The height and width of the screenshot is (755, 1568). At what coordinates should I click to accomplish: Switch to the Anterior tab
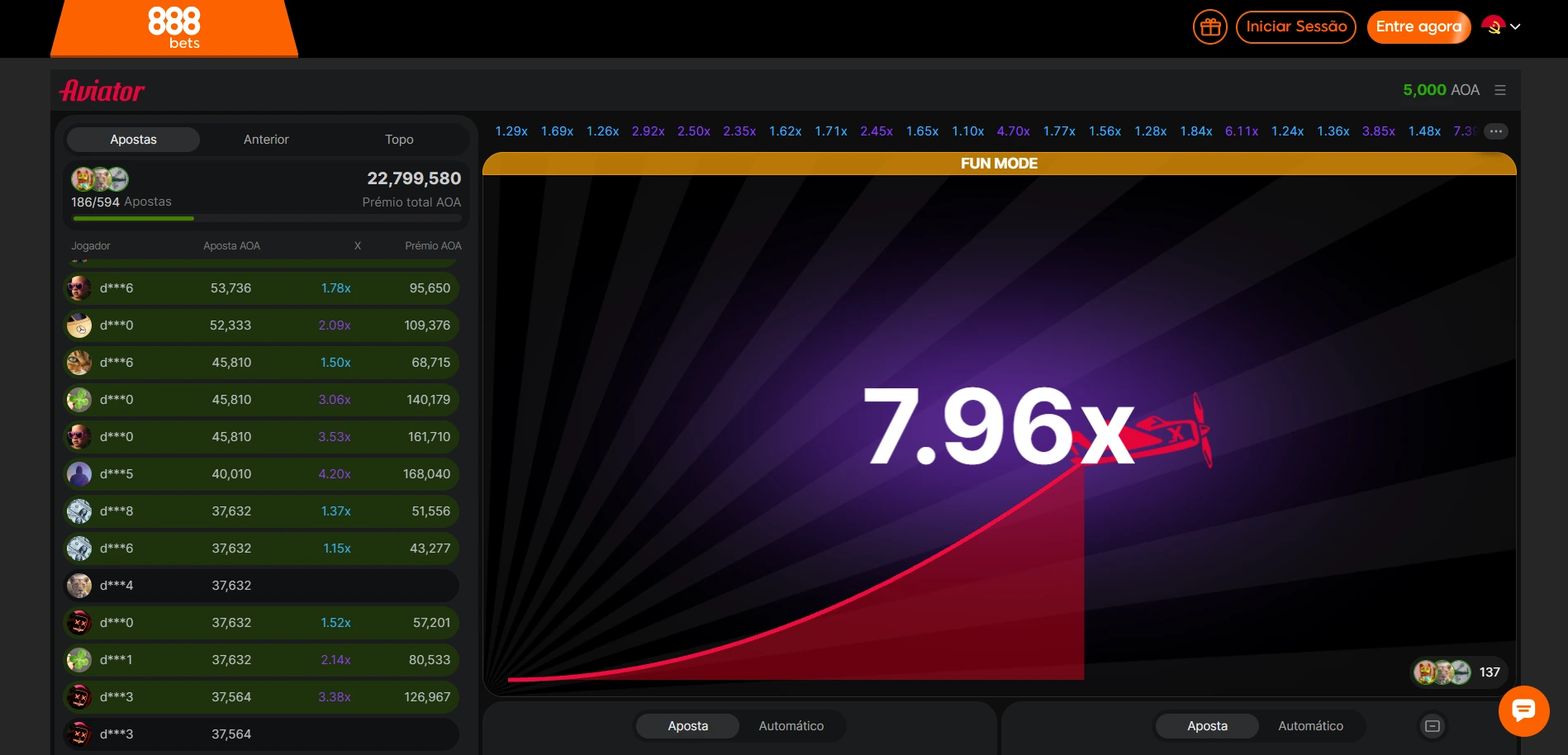(266, 140)
